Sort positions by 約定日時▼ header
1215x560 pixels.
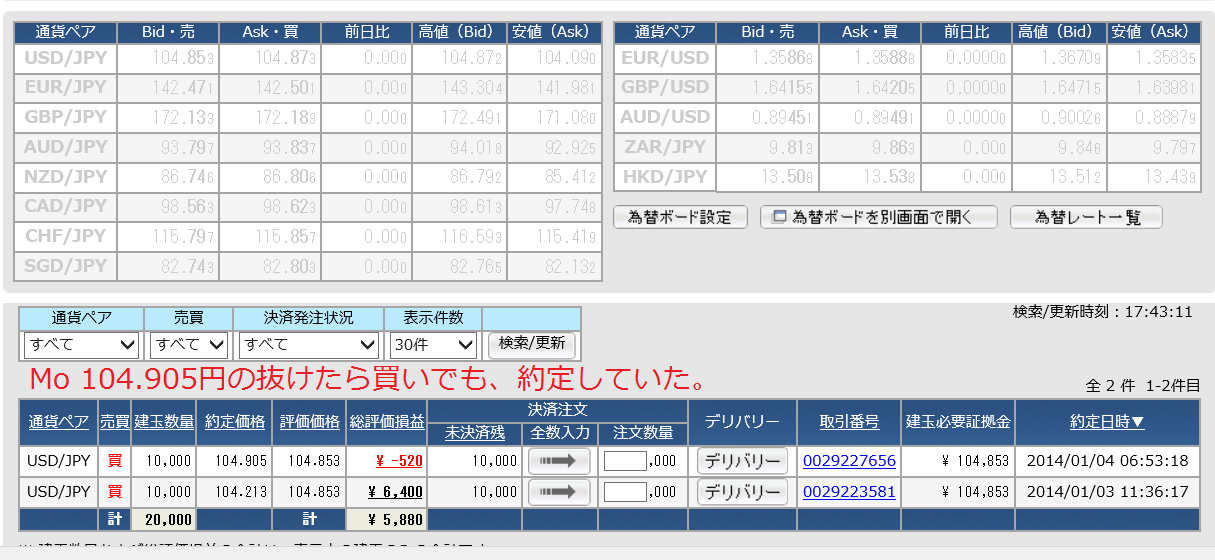click(1107, 422)
